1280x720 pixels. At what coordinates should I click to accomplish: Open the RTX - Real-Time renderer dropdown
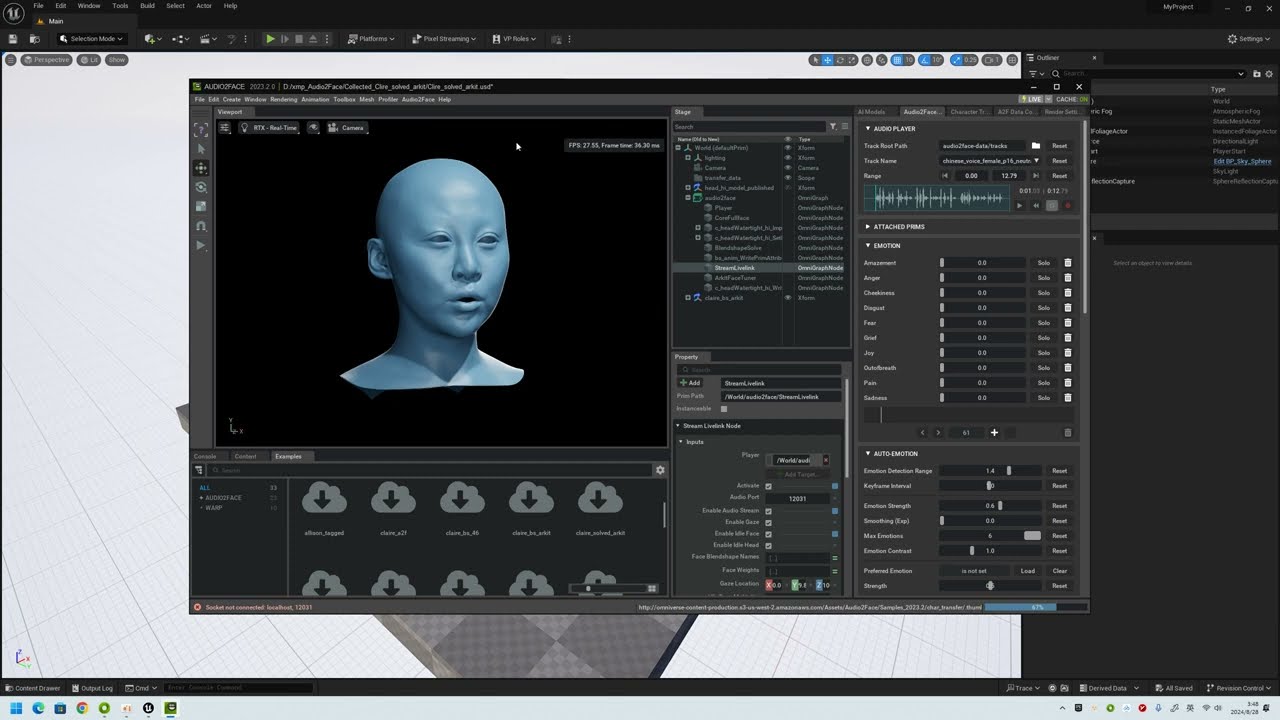269,128
